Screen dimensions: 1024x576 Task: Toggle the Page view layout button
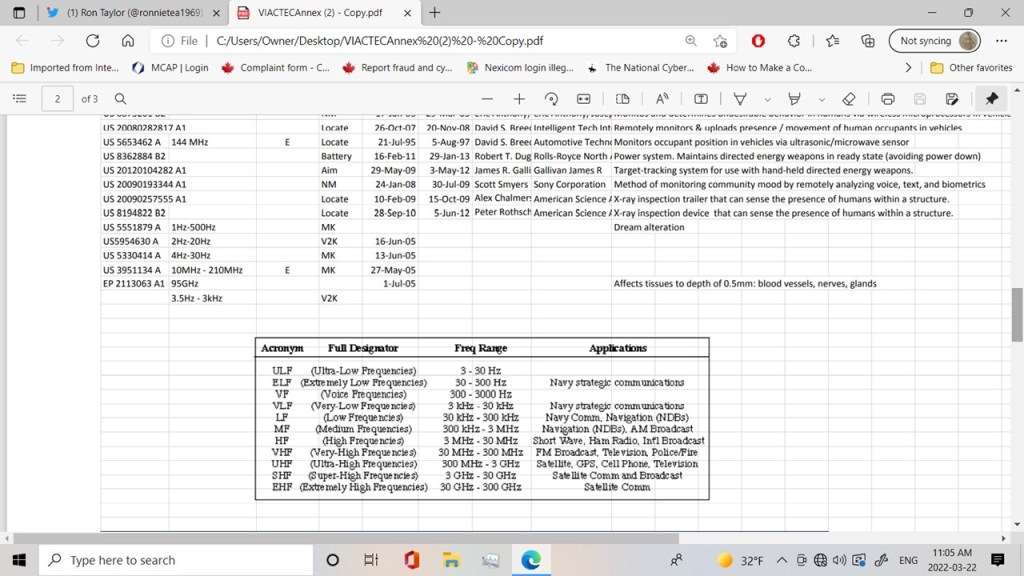[623, 99]
